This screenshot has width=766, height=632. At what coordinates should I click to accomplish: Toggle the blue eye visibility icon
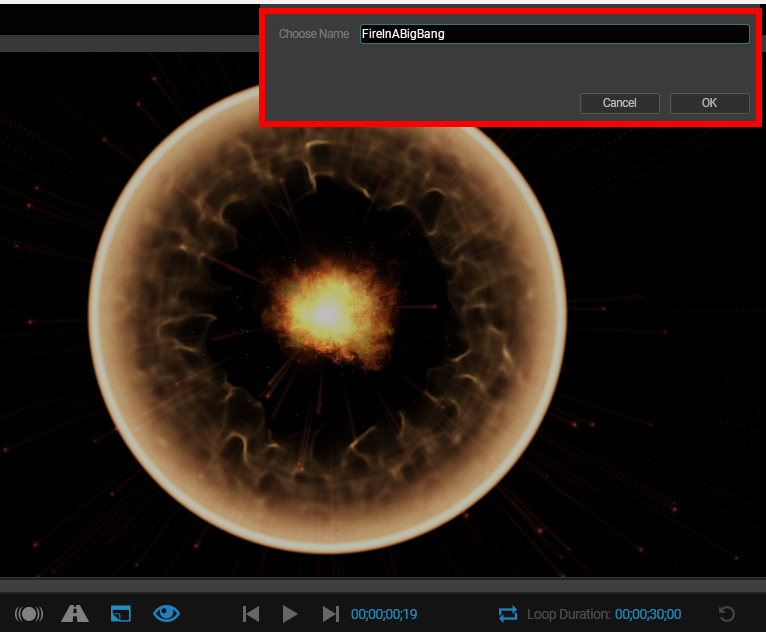[x=167, y=613]
